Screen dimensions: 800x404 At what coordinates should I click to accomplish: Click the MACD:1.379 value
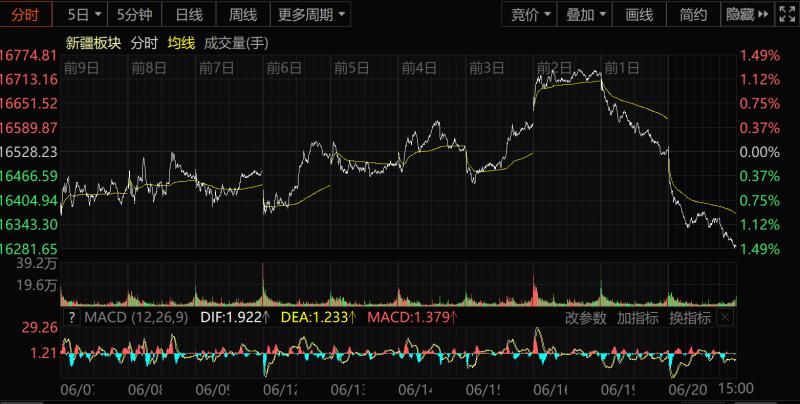[412, 318]
